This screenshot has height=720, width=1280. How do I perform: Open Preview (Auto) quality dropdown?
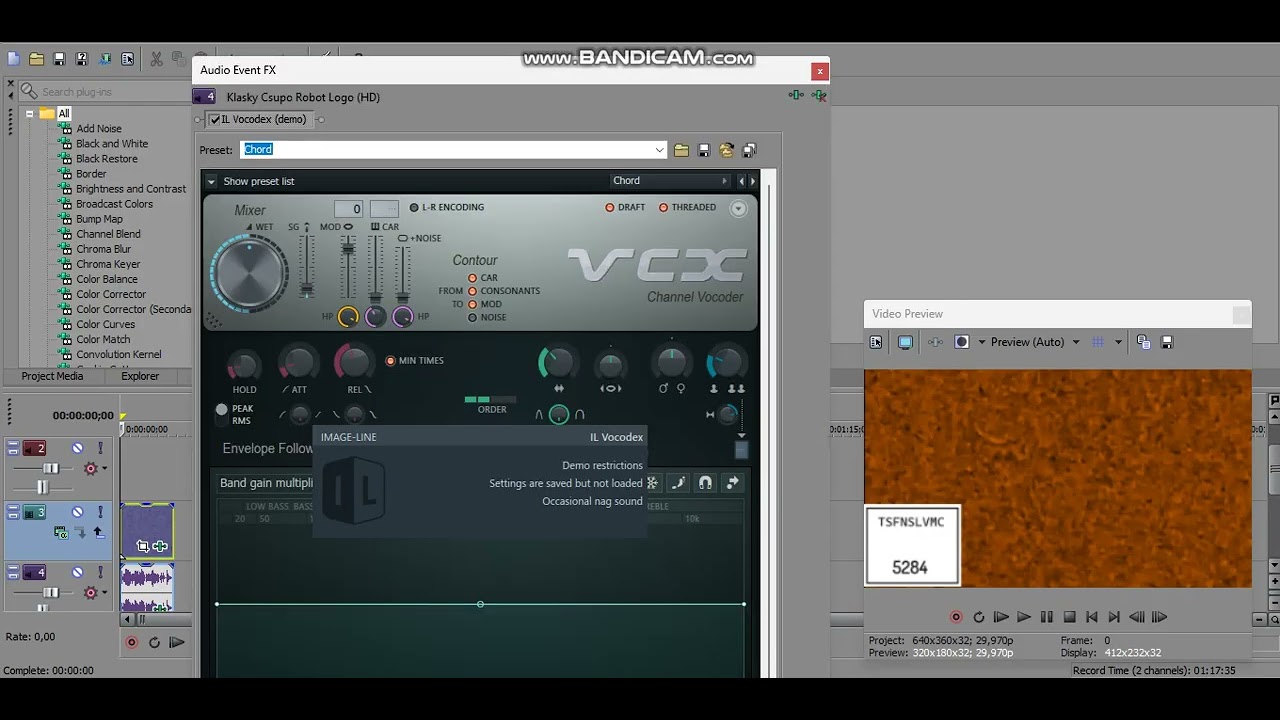(x=1076, y=342)
